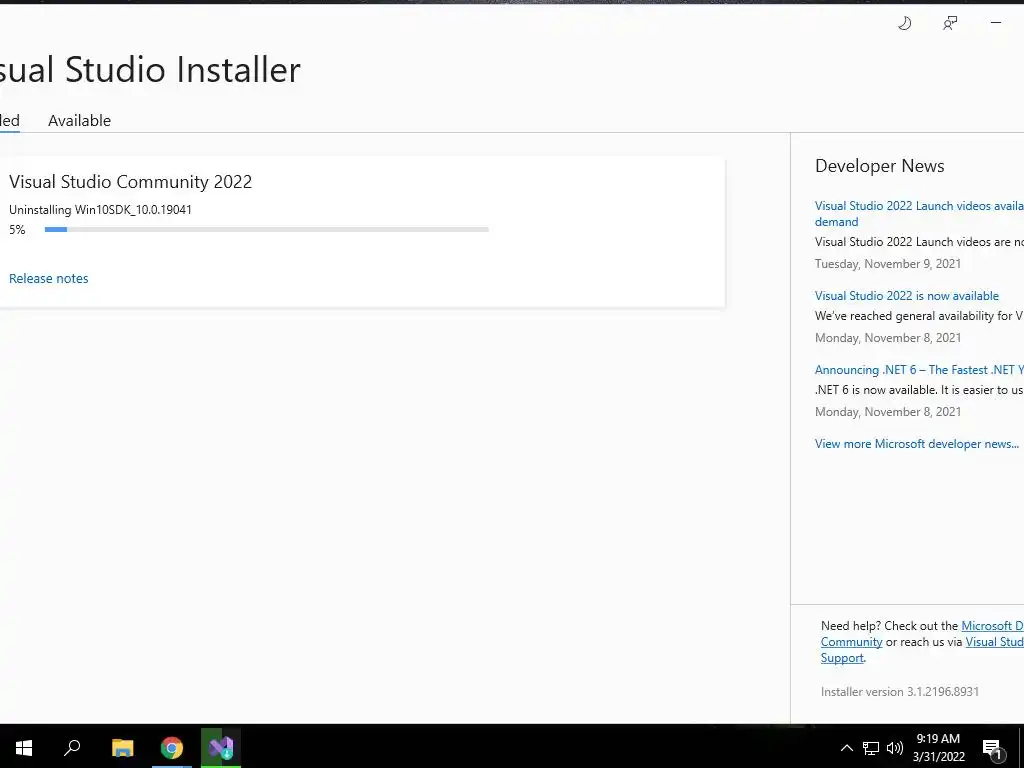Open Google Chrome from the taskbar

[172, 747]
